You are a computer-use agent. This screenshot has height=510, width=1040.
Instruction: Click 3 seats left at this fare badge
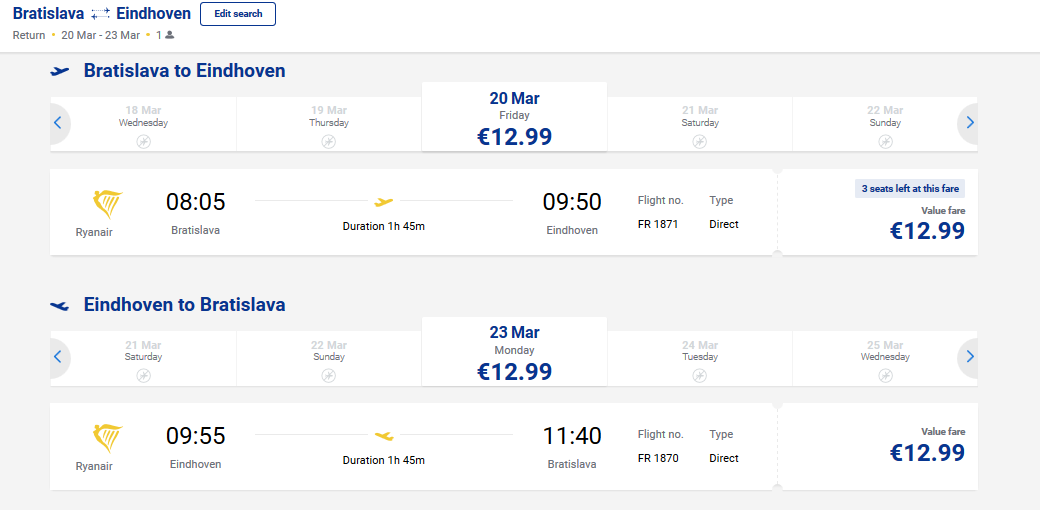pyautogui.click(x=910, y=189)
